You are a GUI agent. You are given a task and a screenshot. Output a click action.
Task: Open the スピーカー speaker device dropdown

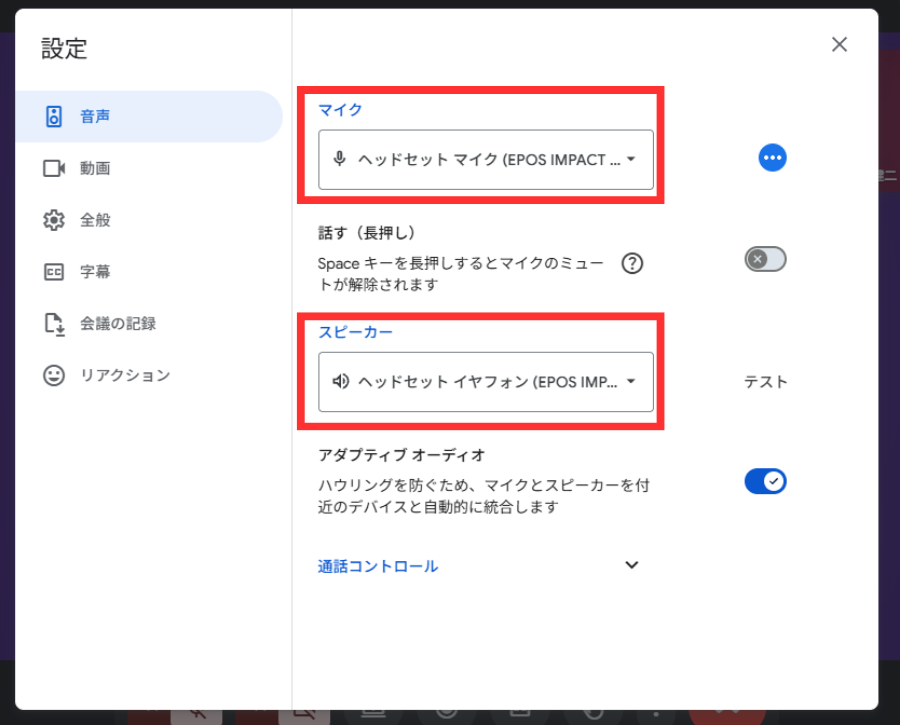pos(486,382)
